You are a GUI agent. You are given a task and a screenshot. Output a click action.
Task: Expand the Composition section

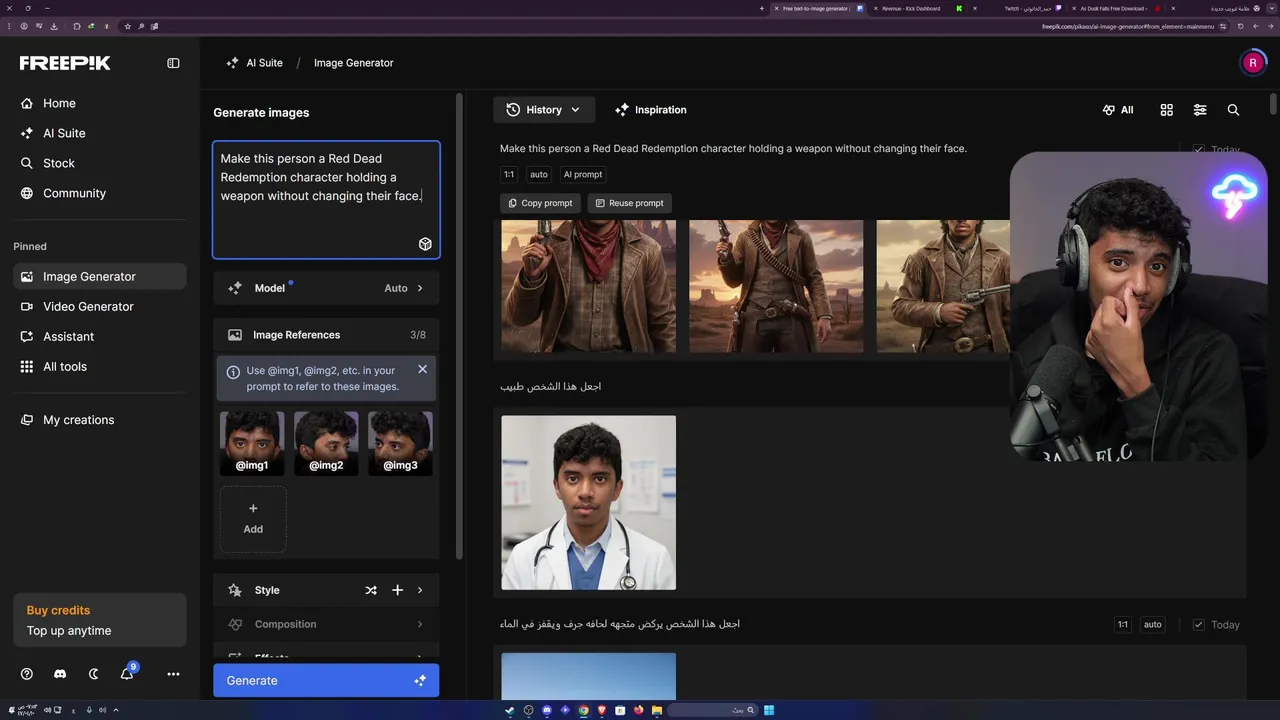[x=326, y=624]
